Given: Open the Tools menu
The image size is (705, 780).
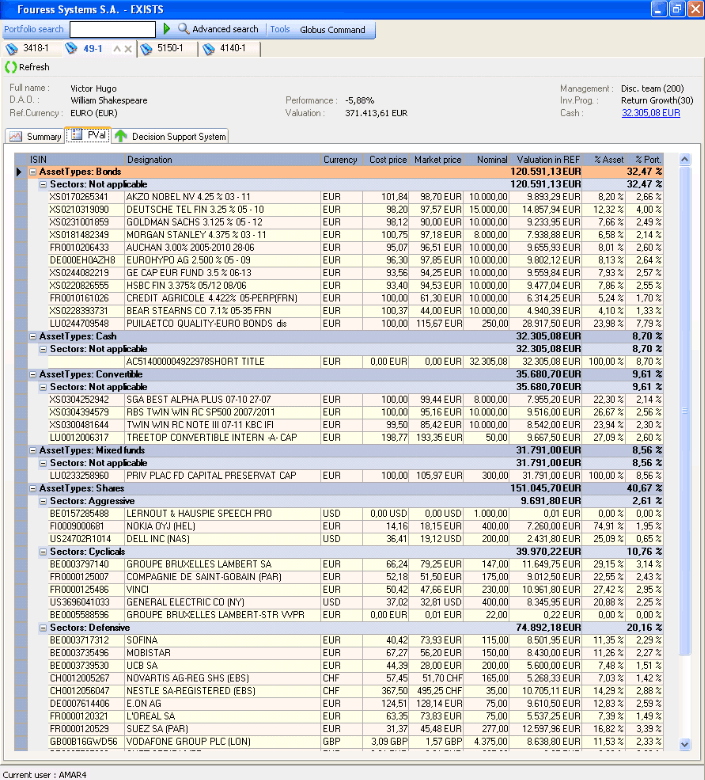Looking at the screenshot, I should pos(280,29).
